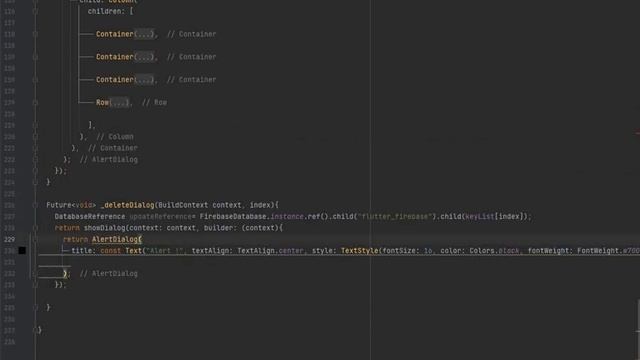This screenshot has width=640, height=360.
Task: Expand the third folded Container(...) placeholder
Action: 144,80
